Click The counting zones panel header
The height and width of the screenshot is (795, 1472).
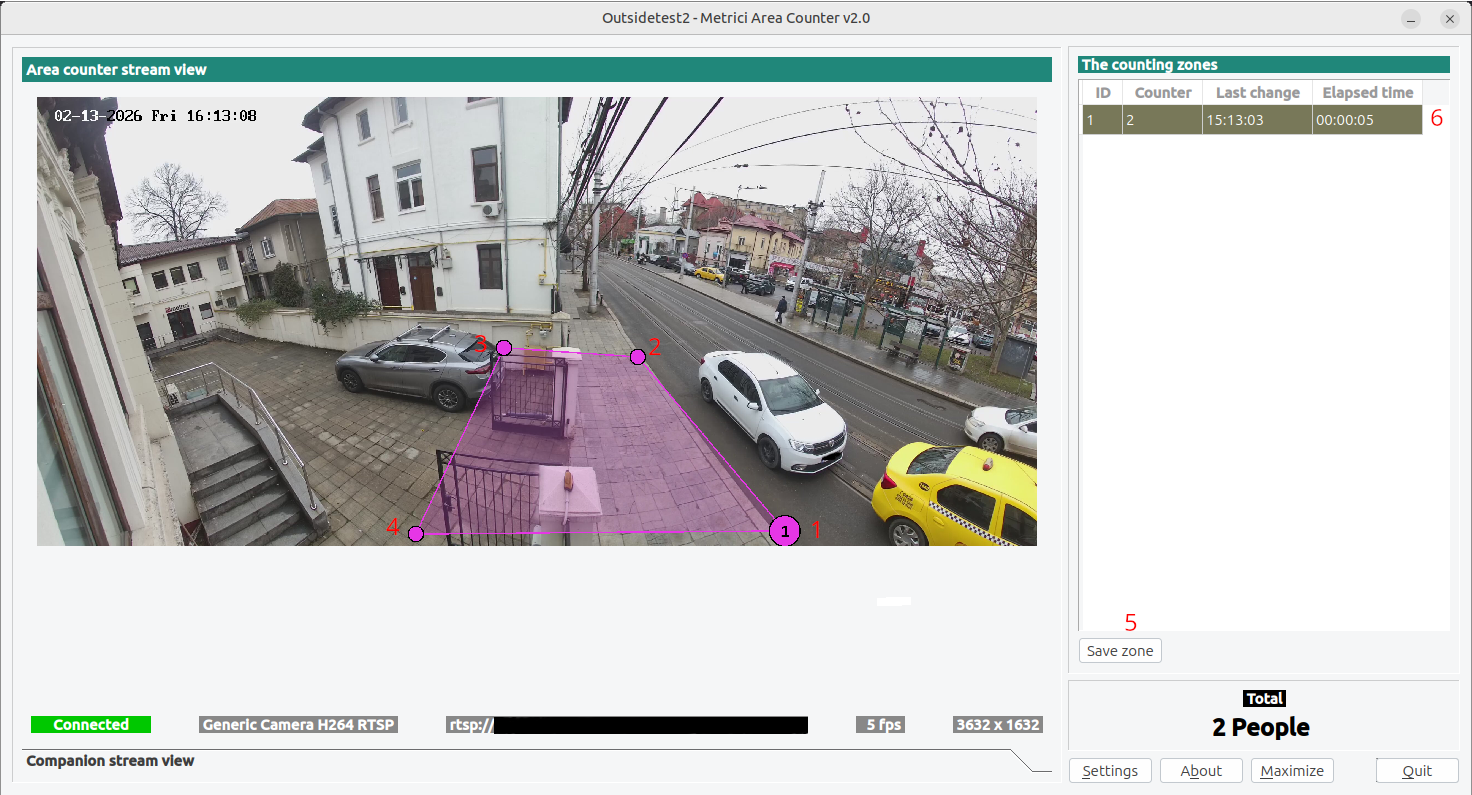pos(1264,65)
